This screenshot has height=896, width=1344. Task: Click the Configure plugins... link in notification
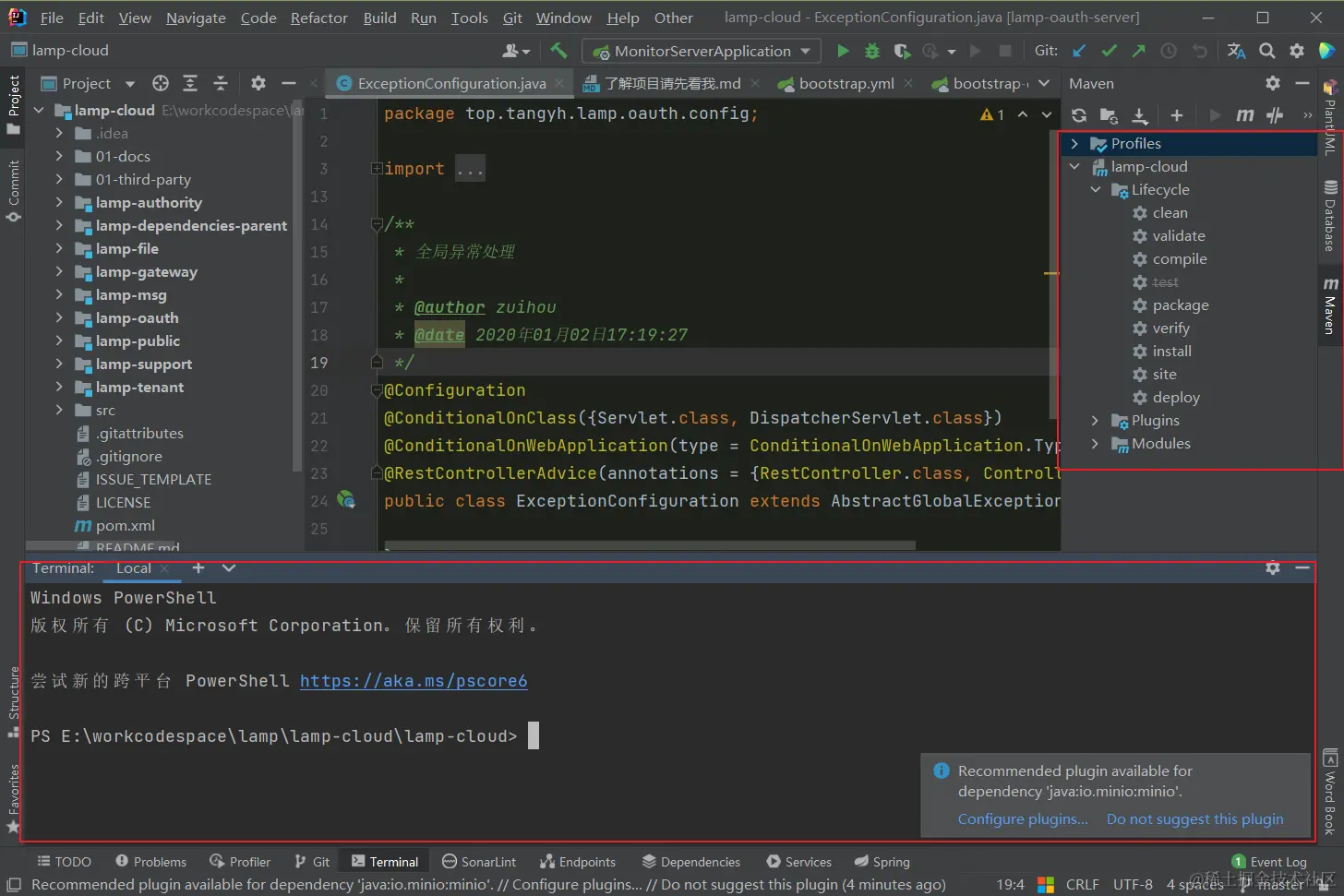pyautogui.click(x=1023, y=819)
